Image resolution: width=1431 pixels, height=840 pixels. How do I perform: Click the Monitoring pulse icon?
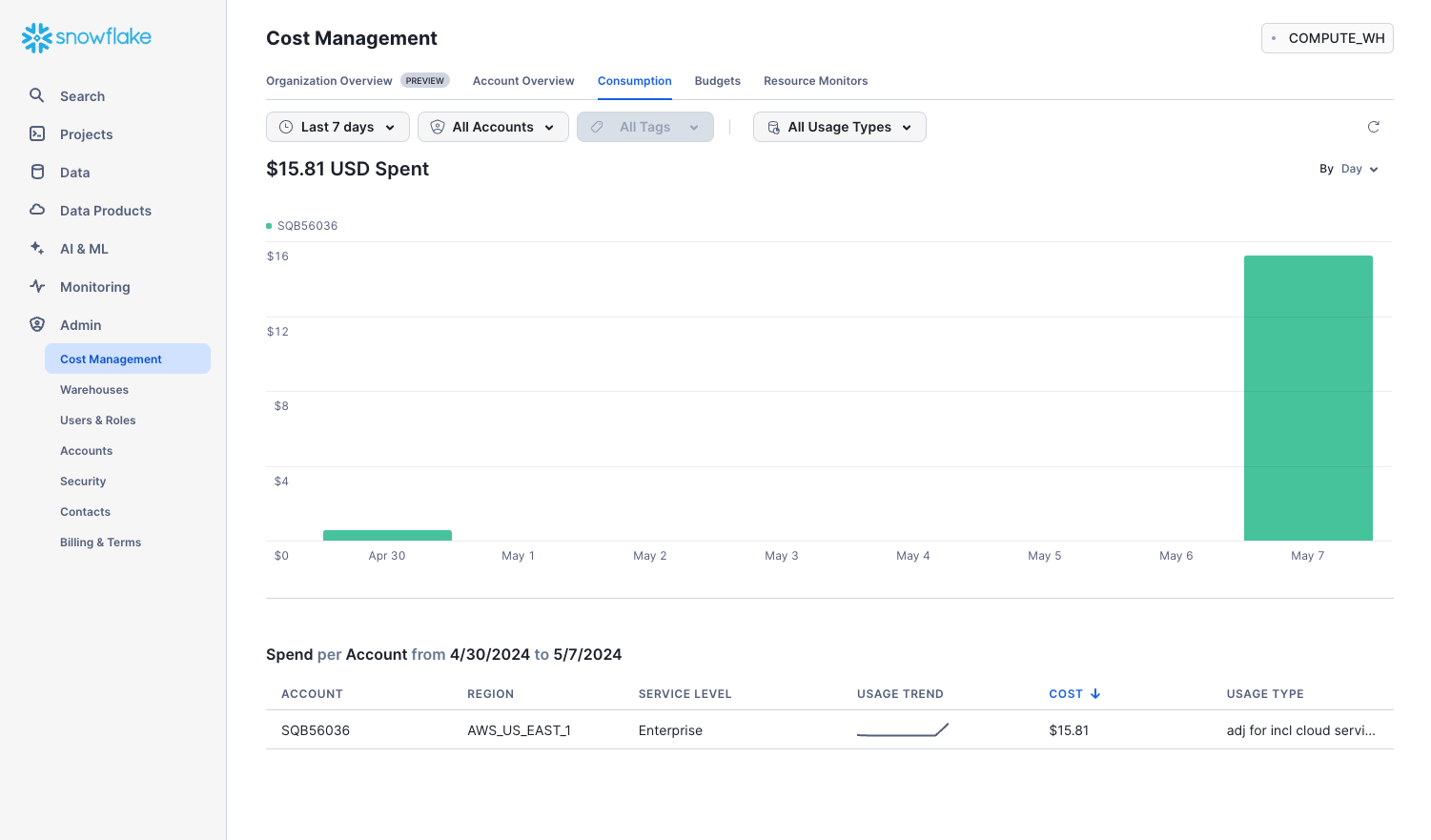[x=37, y=286]
